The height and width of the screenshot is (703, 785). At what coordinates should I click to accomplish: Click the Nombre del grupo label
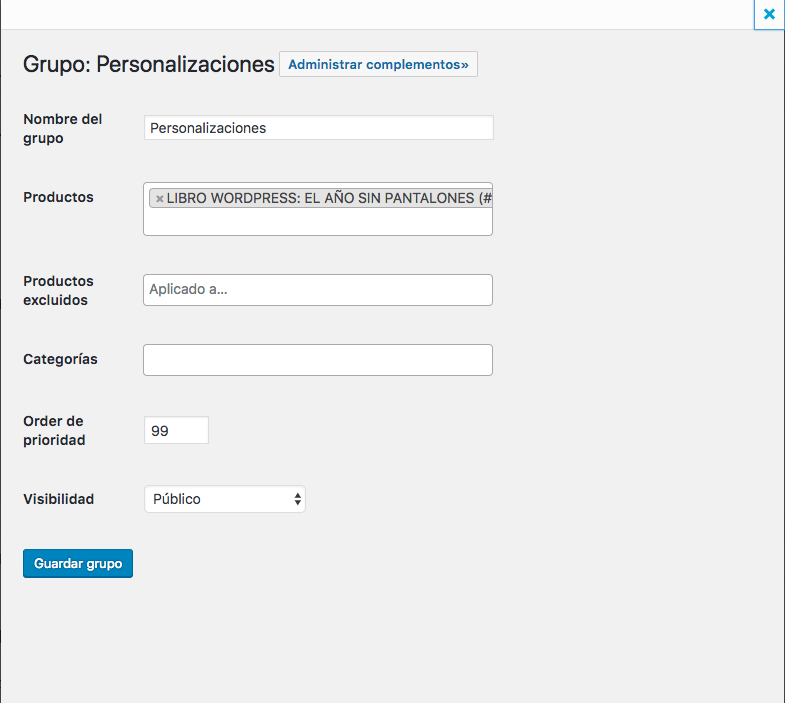click(x=62, y=128)
